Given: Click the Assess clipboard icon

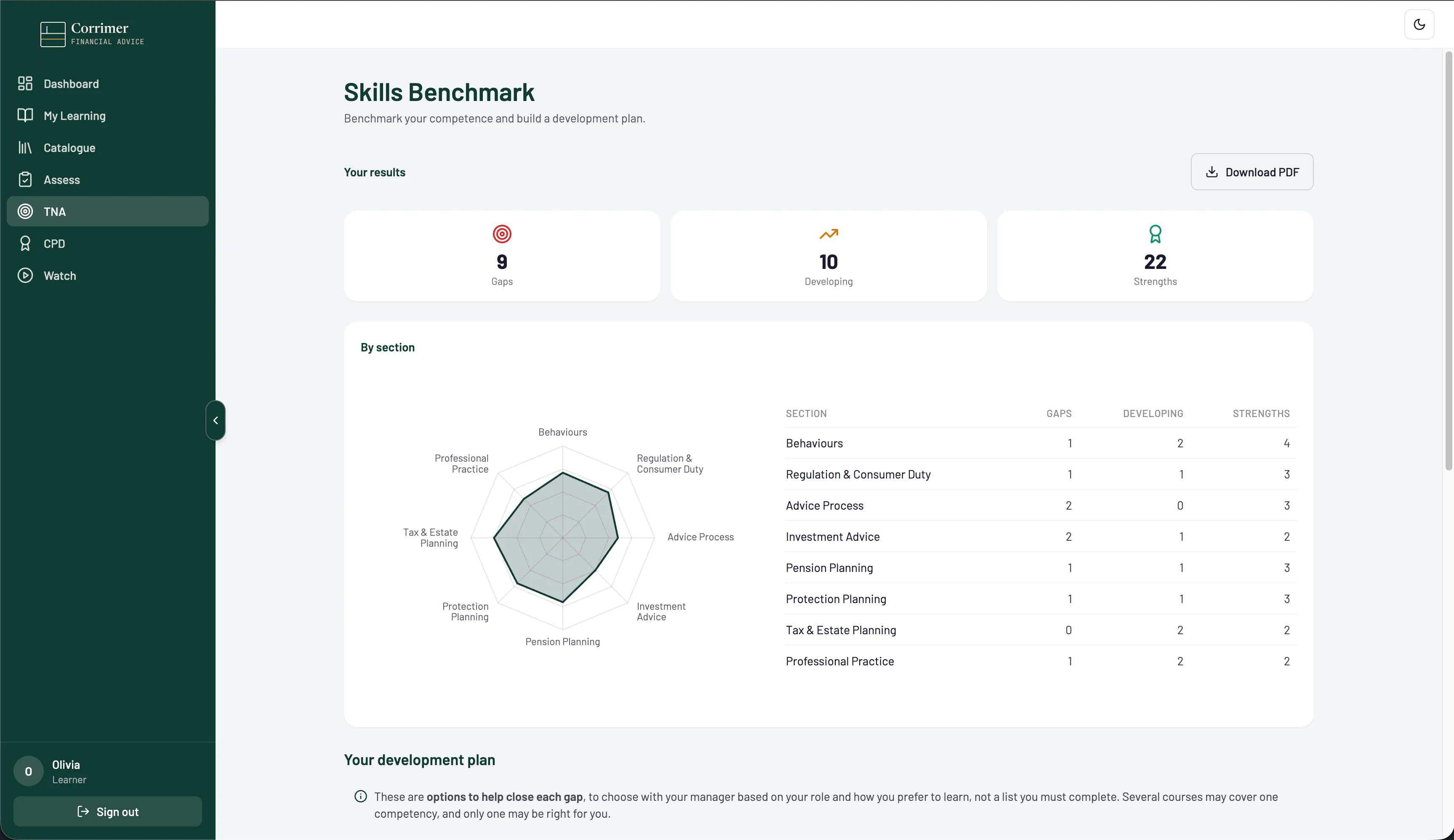Looking at the screenshot, I should tap(25, 179).
